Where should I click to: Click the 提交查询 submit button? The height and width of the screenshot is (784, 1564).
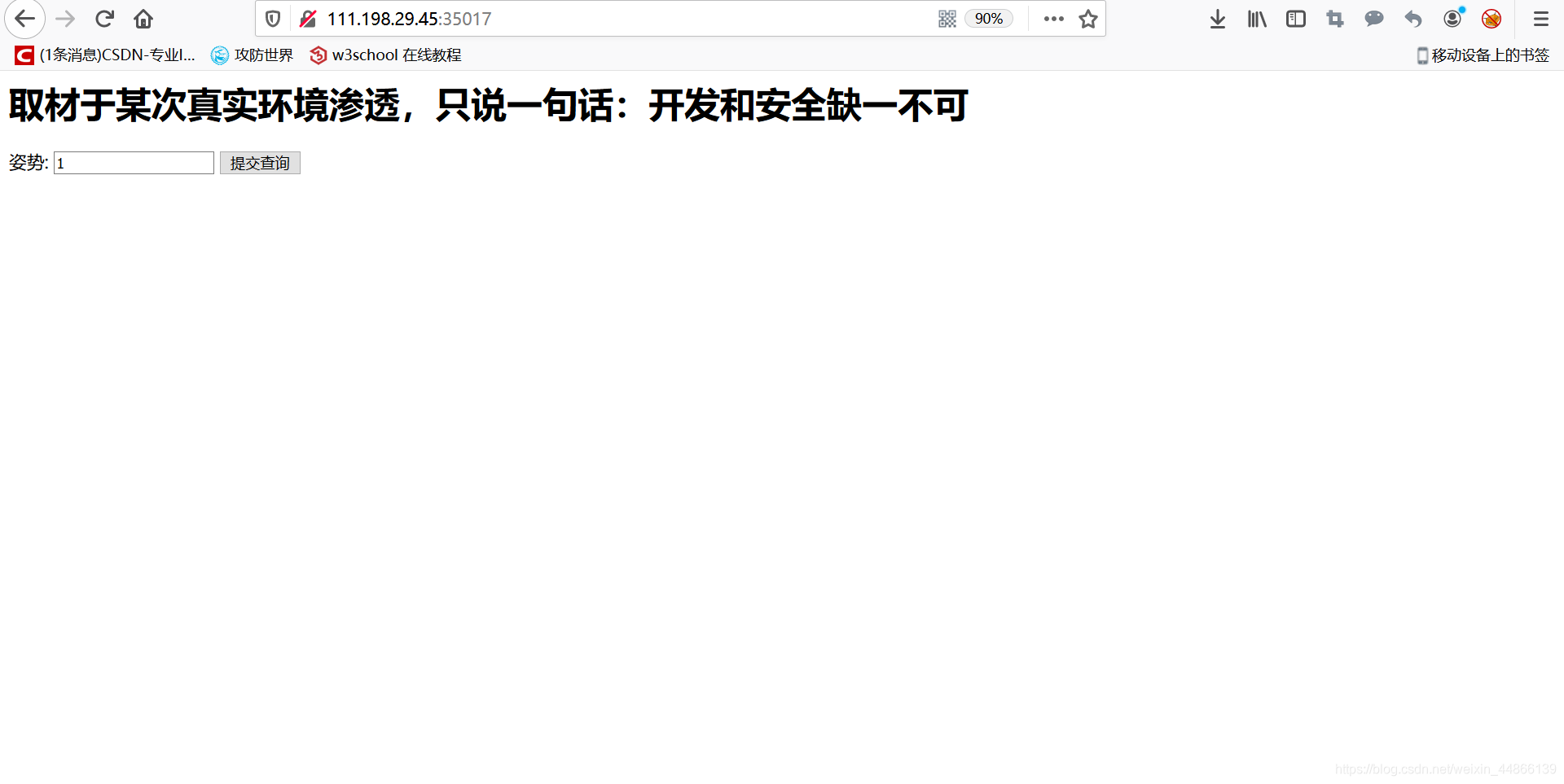[x=259, y=162]
